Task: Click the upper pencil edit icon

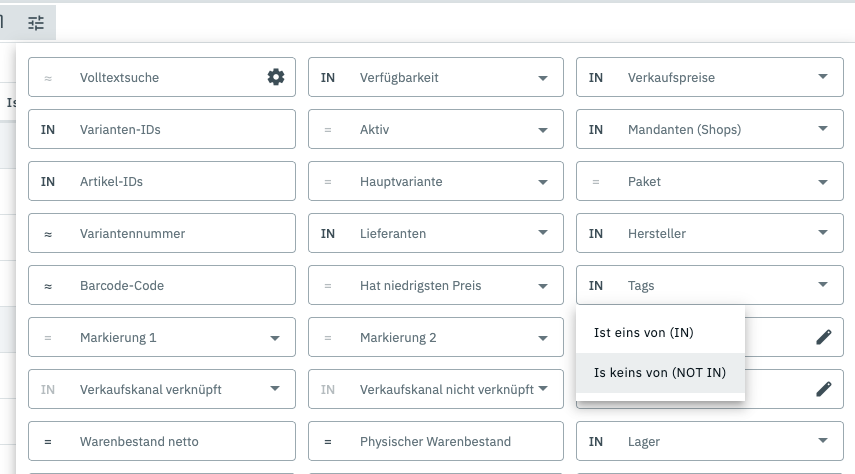Action: point(823,337)
